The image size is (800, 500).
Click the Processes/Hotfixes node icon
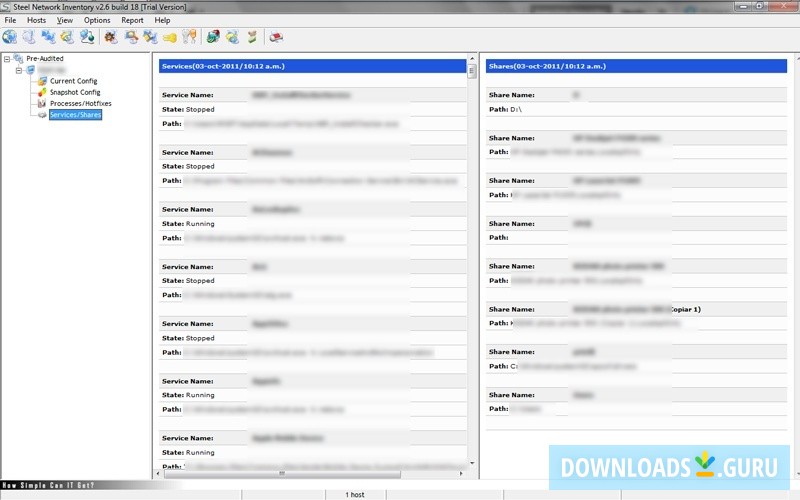tap(42, 103)
